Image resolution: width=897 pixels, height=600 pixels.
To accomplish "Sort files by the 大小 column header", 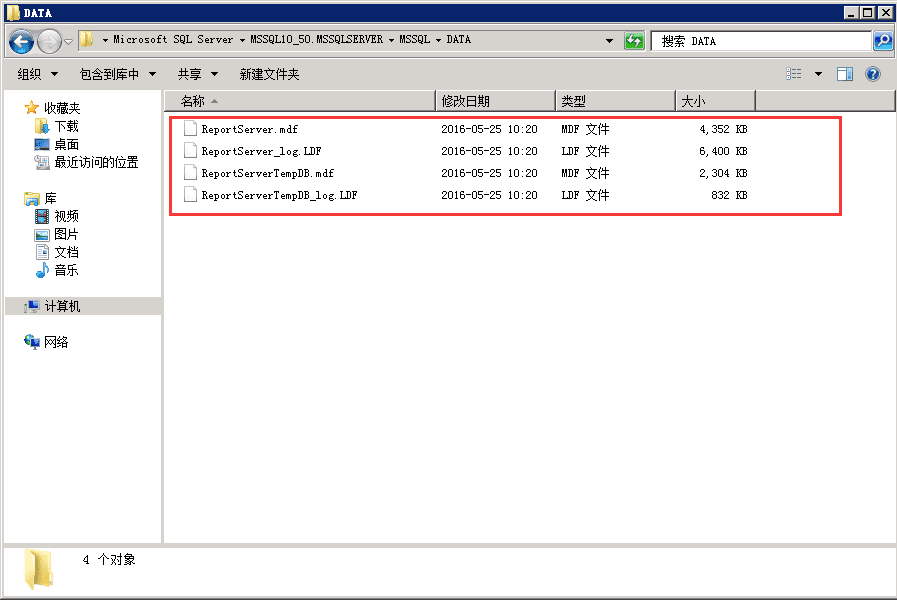I will 716,101.
